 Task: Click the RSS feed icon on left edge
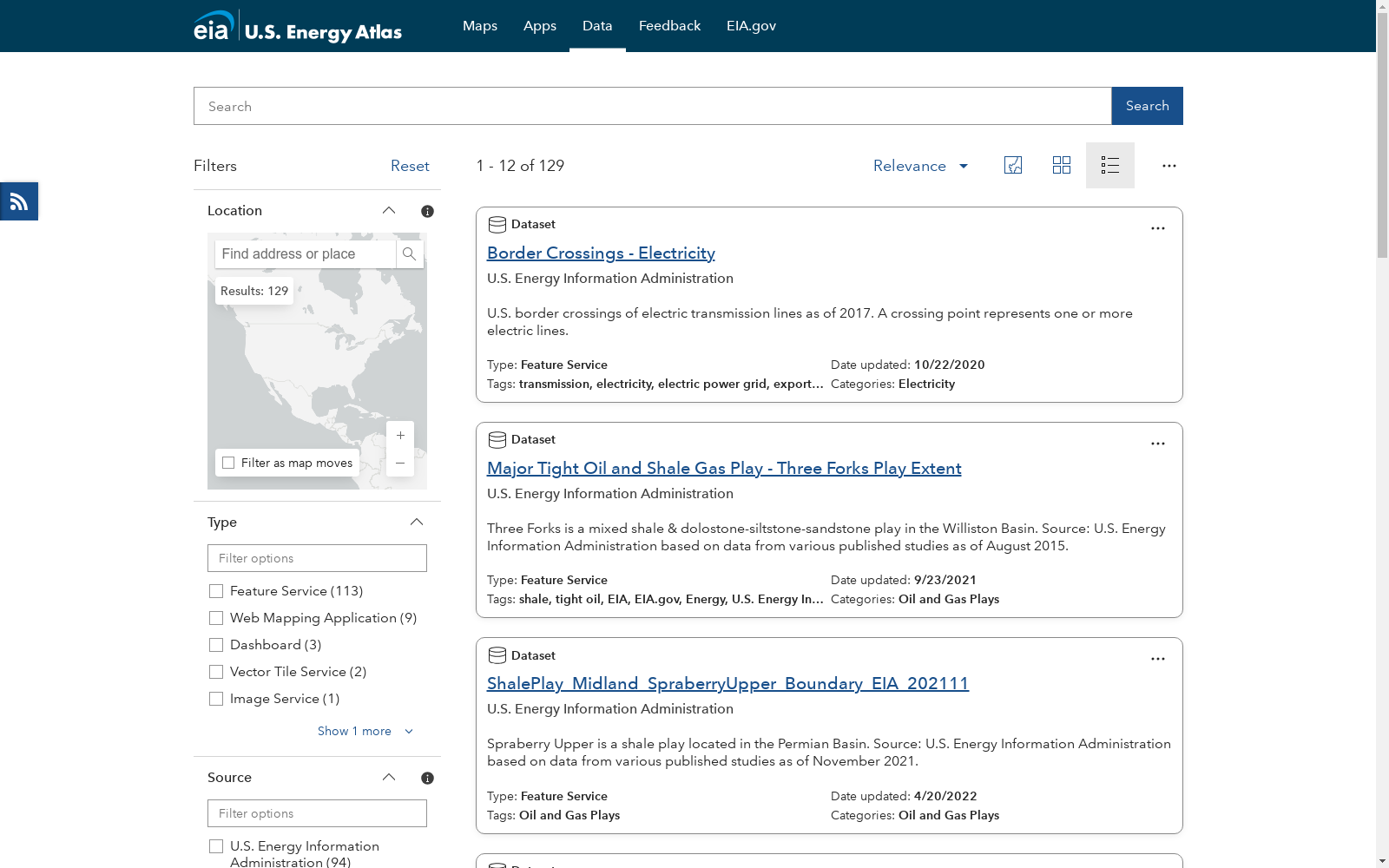click(19, 201)
